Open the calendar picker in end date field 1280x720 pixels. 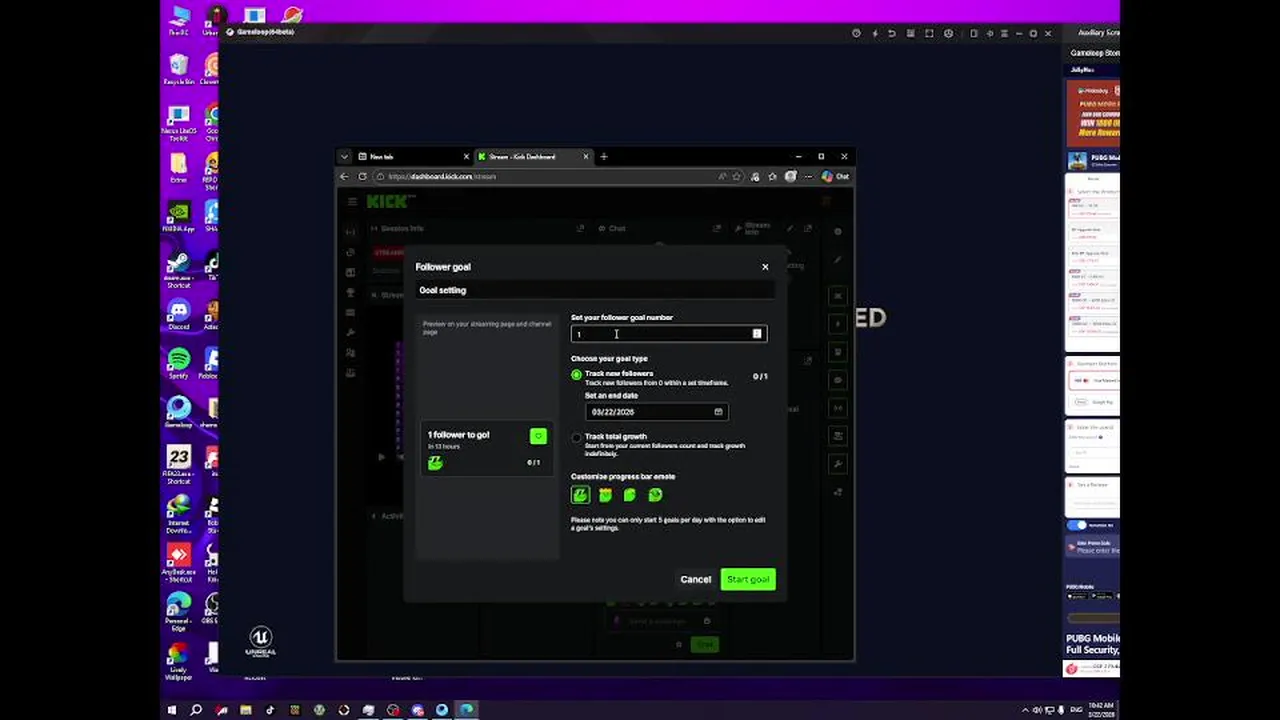[x=718, y=412]
